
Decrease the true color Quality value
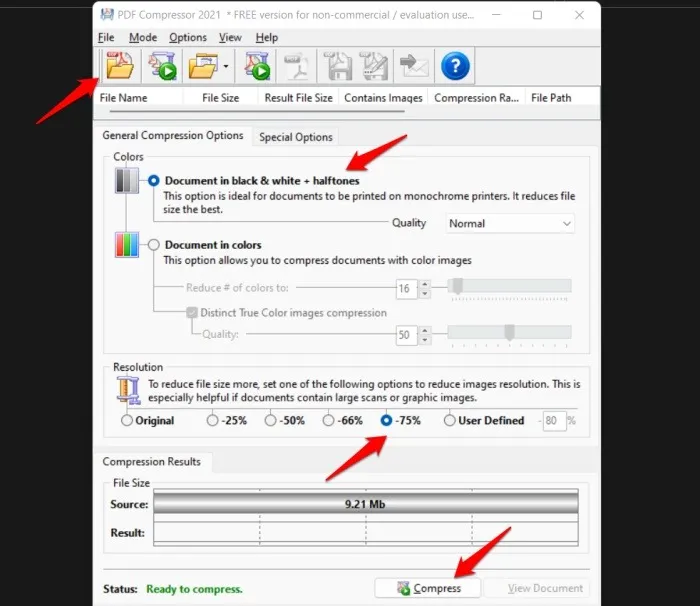425,340
